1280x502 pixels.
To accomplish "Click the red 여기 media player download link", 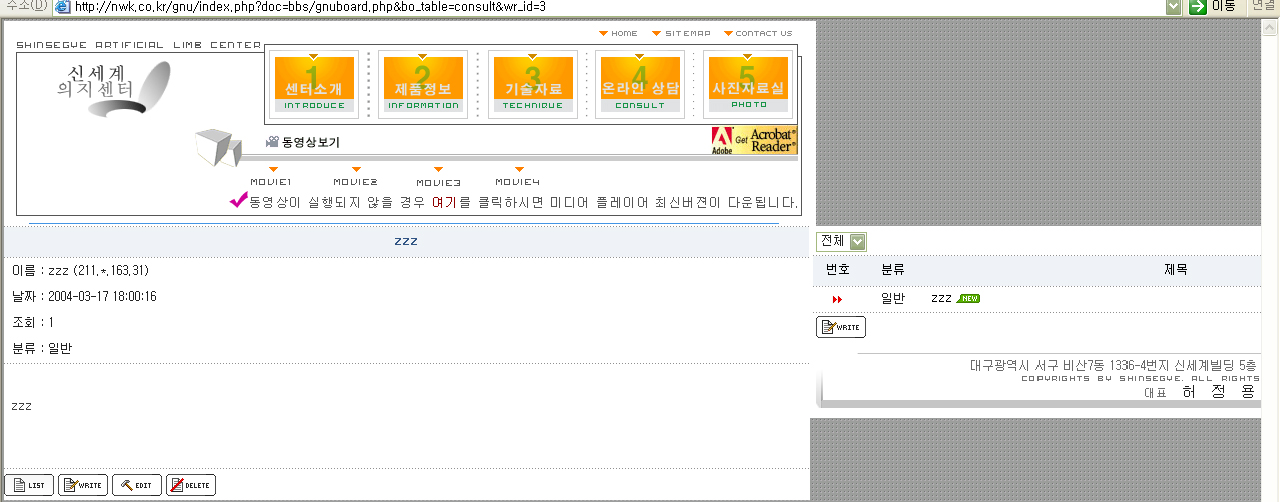I will coord(444,202).
